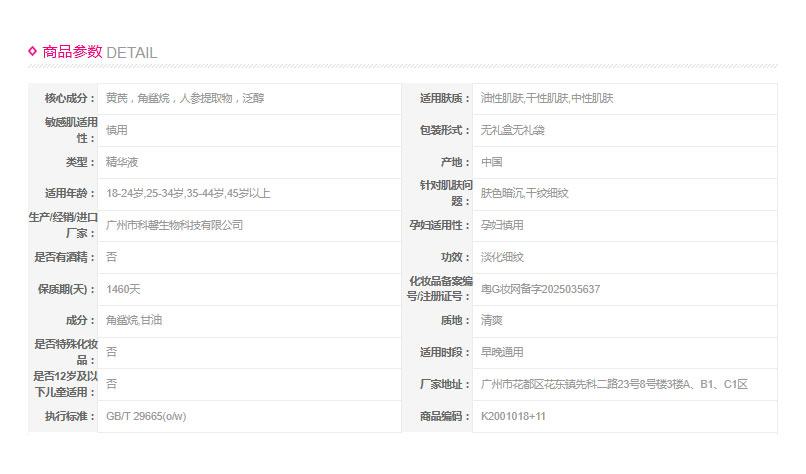806x474 pixels.
Task: Click the 成分 value 角鲨烷,甘油
Action: (x=137, y=321)
